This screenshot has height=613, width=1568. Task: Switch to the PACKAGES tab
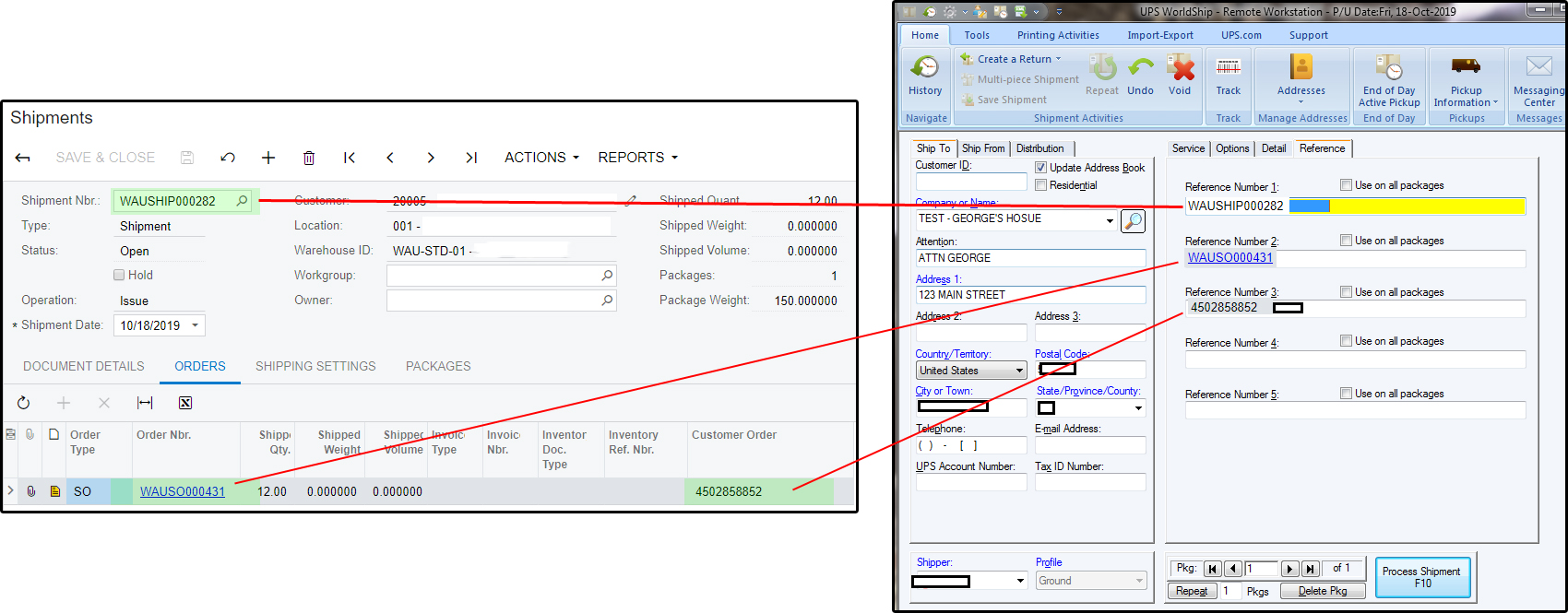tap(438, 366)
